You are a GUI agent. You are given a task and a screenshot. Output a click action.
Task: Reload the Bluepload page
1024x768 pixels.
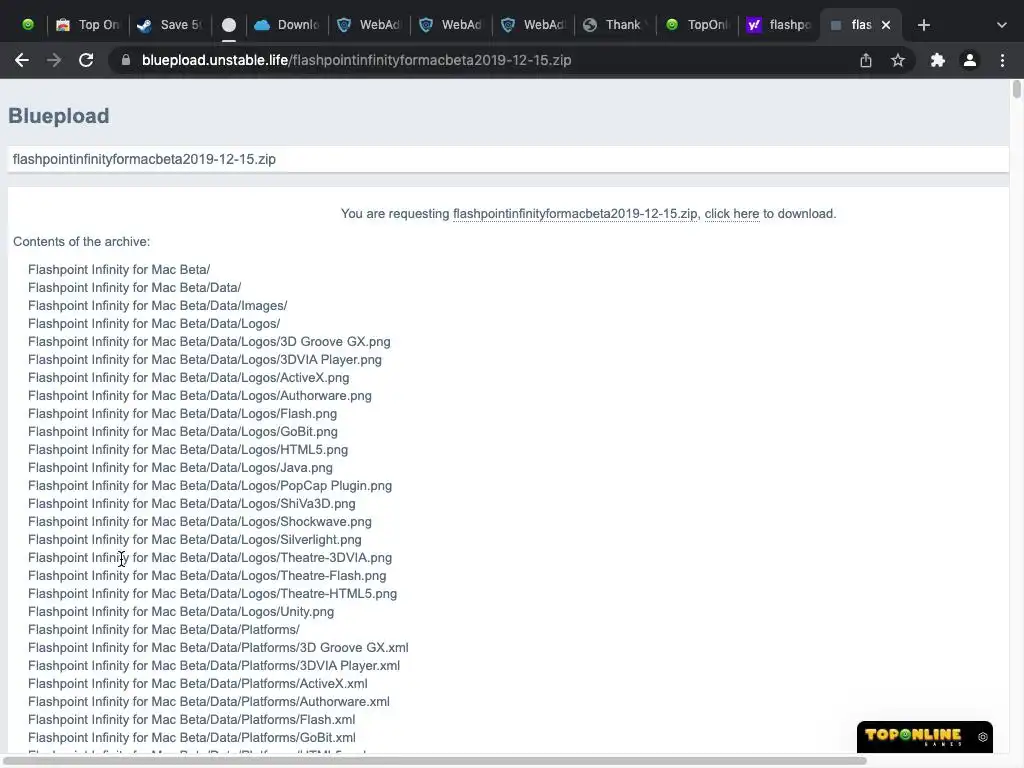(86, 60)
